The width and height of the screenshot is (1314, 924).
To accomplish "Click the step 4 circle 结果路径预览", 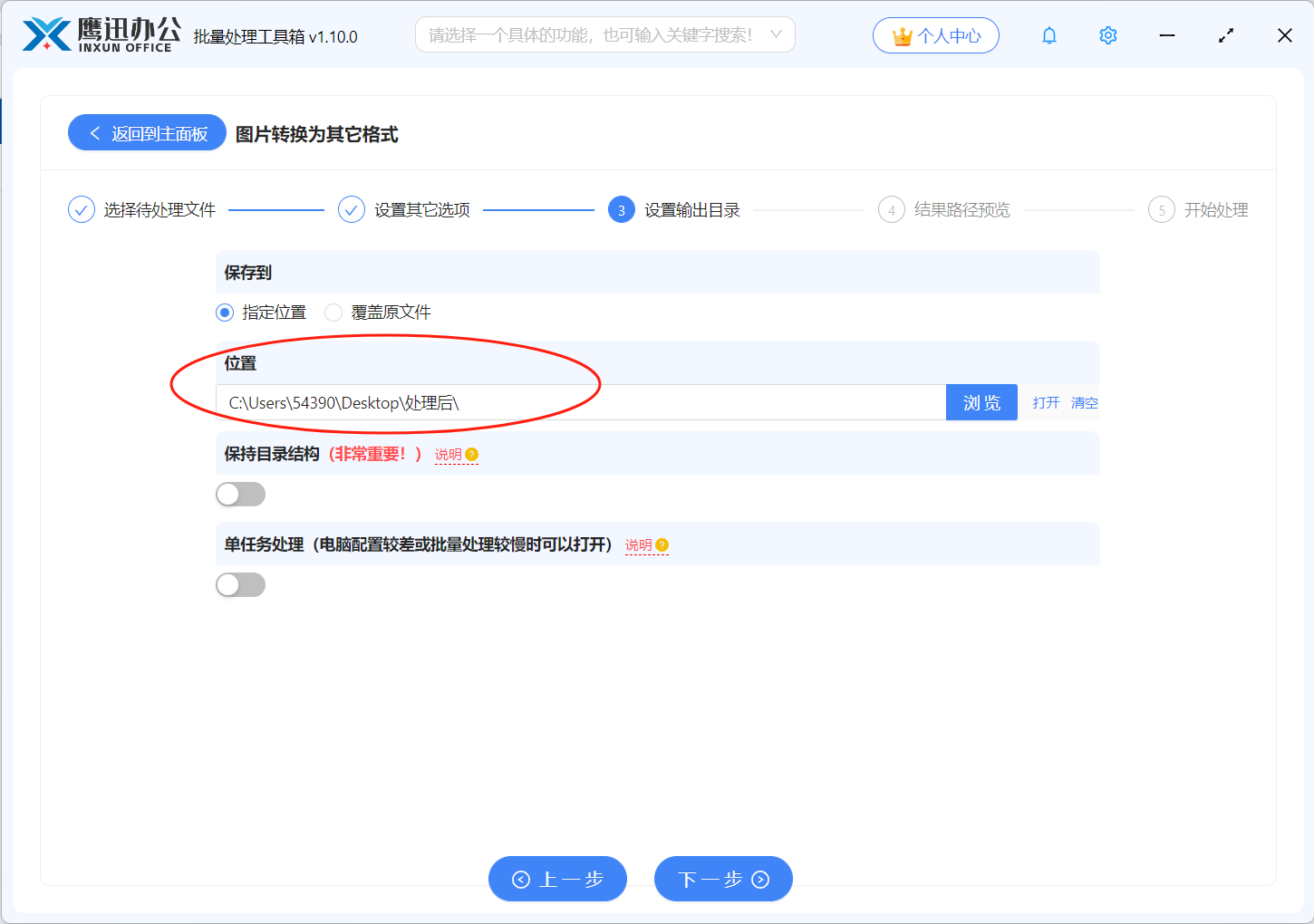I will (891, 210).
